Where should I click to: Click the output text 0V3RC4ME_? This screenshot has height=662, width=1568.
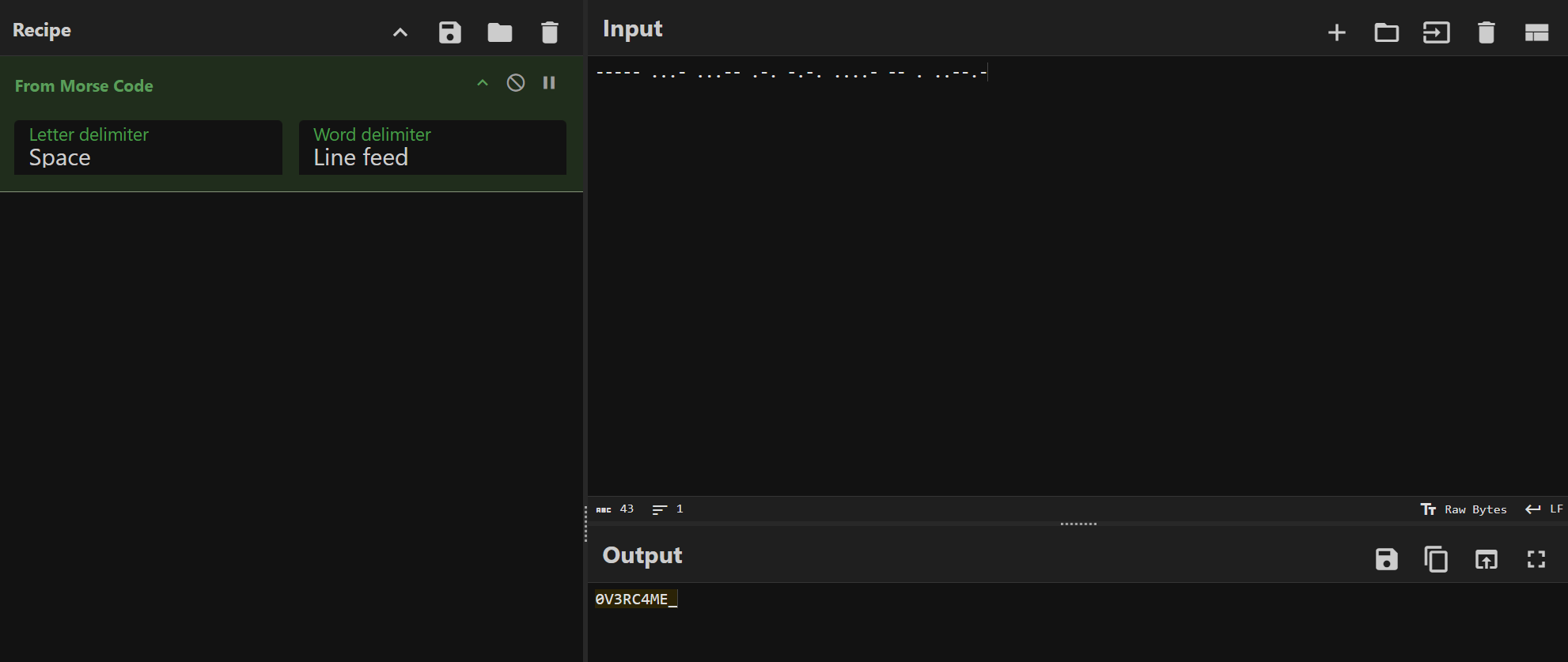636,599
